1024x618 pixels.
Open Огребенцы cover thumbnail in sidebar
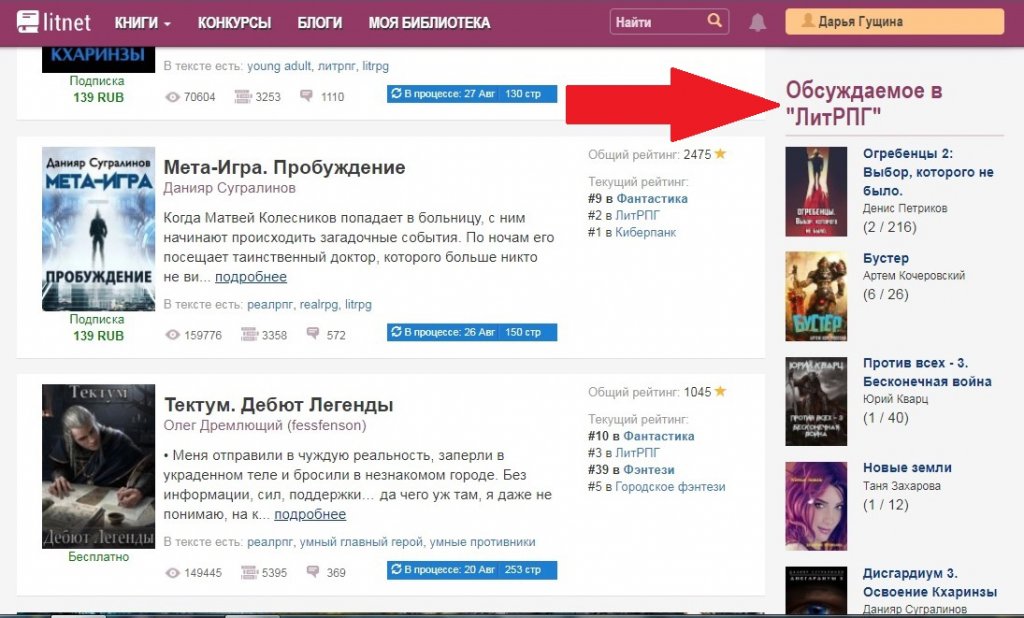tap(816, 191)
